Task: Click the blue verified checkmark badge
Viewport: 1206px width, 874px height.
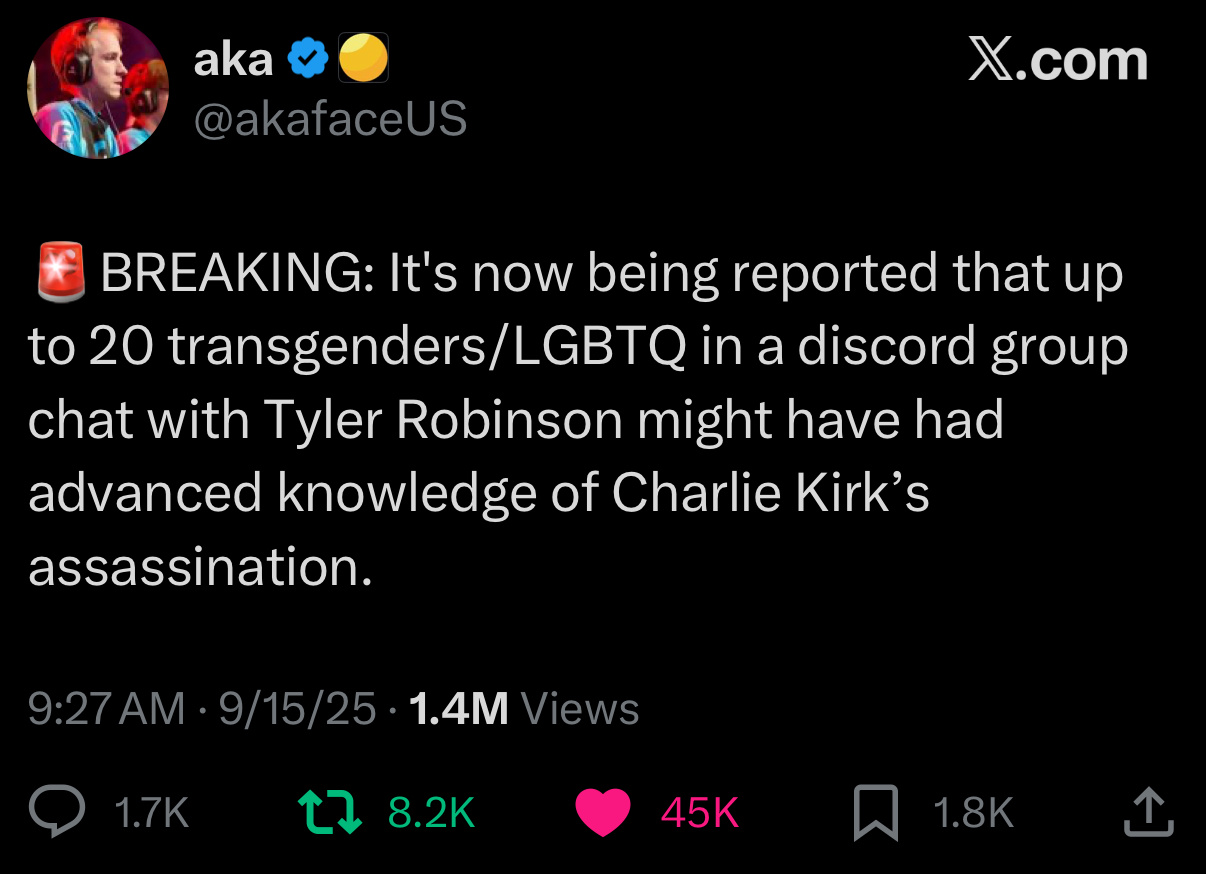Action: 308,62
